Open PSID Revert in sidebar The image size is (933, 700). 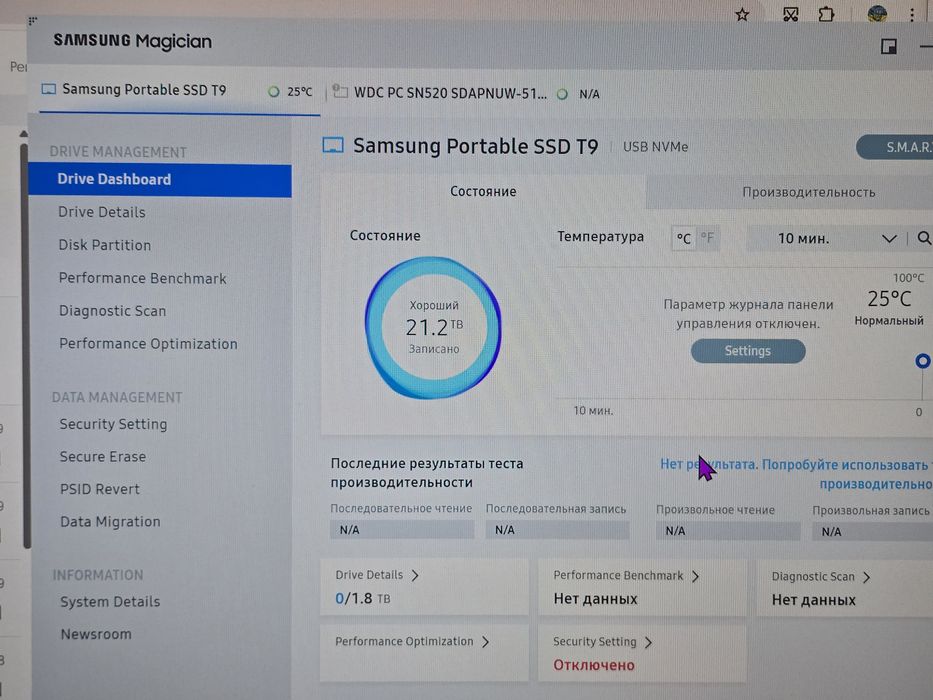100,489
